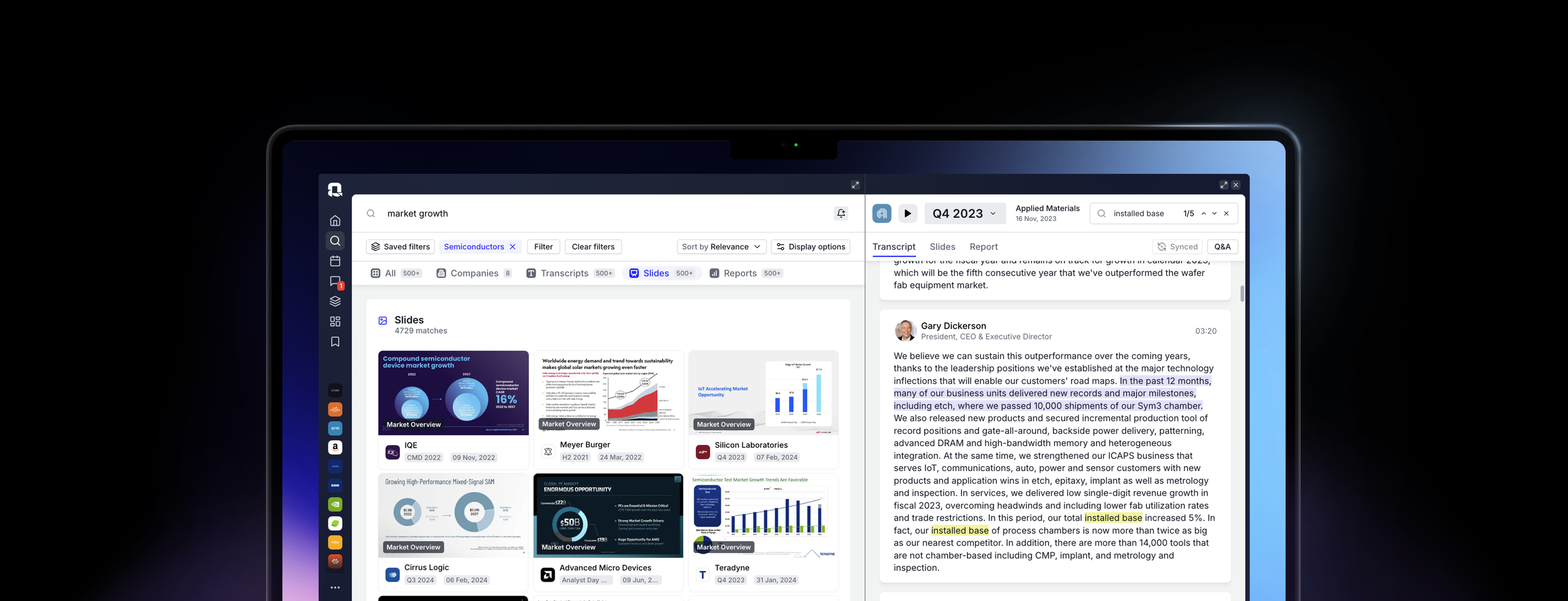Open the Home icon in sidebar
1568x601 pixels.
click(335, 220)
